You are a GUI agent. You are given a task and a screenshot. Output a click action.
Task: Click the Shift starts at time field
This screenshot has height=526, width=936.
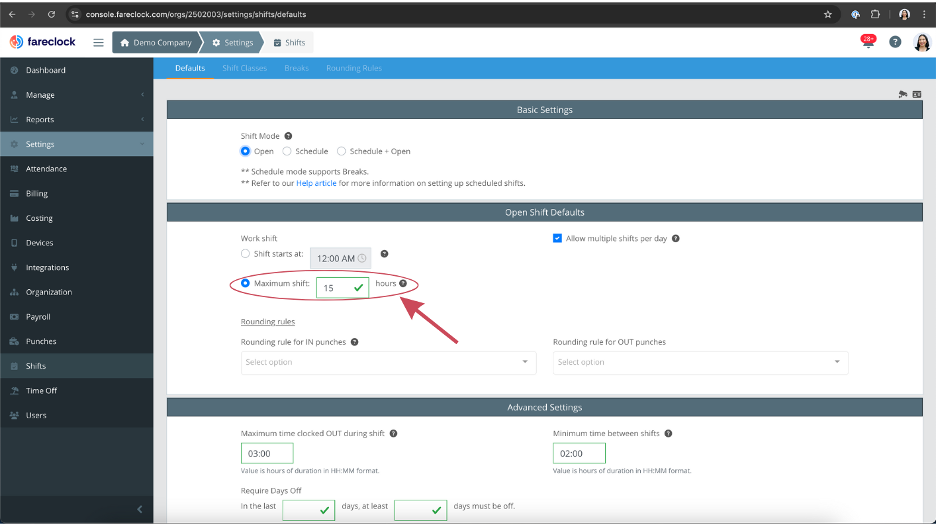point(340,258)
